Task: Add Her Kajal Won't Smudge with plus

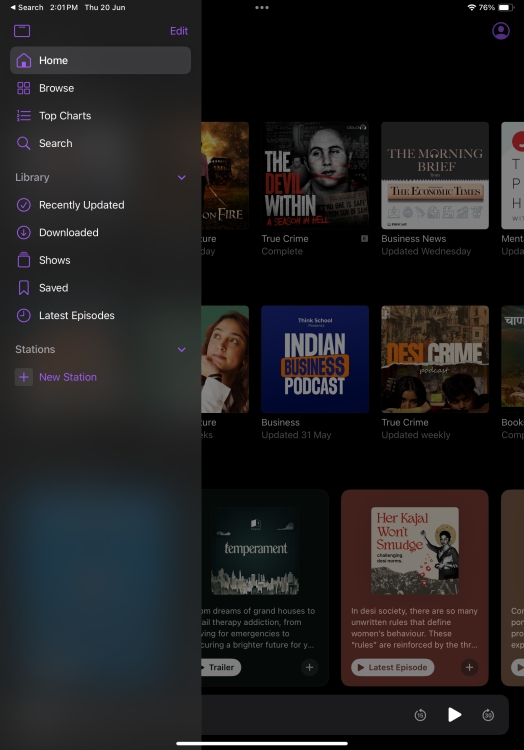Action: [469, 667]
